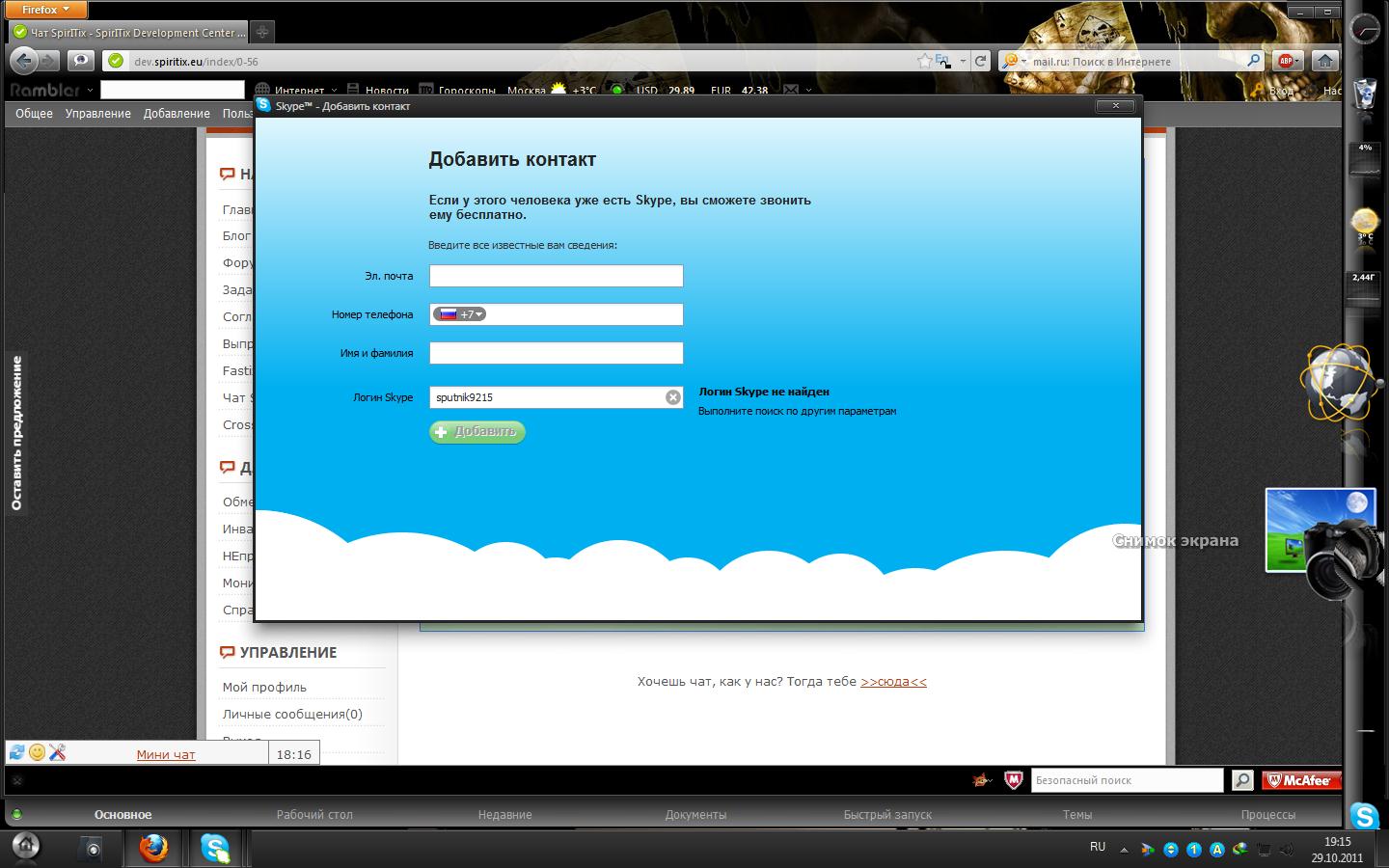The width and height of the screenshot is (1389, 868).
Task: Click the Skype icon at screen corner
Action: point(1365,816)
